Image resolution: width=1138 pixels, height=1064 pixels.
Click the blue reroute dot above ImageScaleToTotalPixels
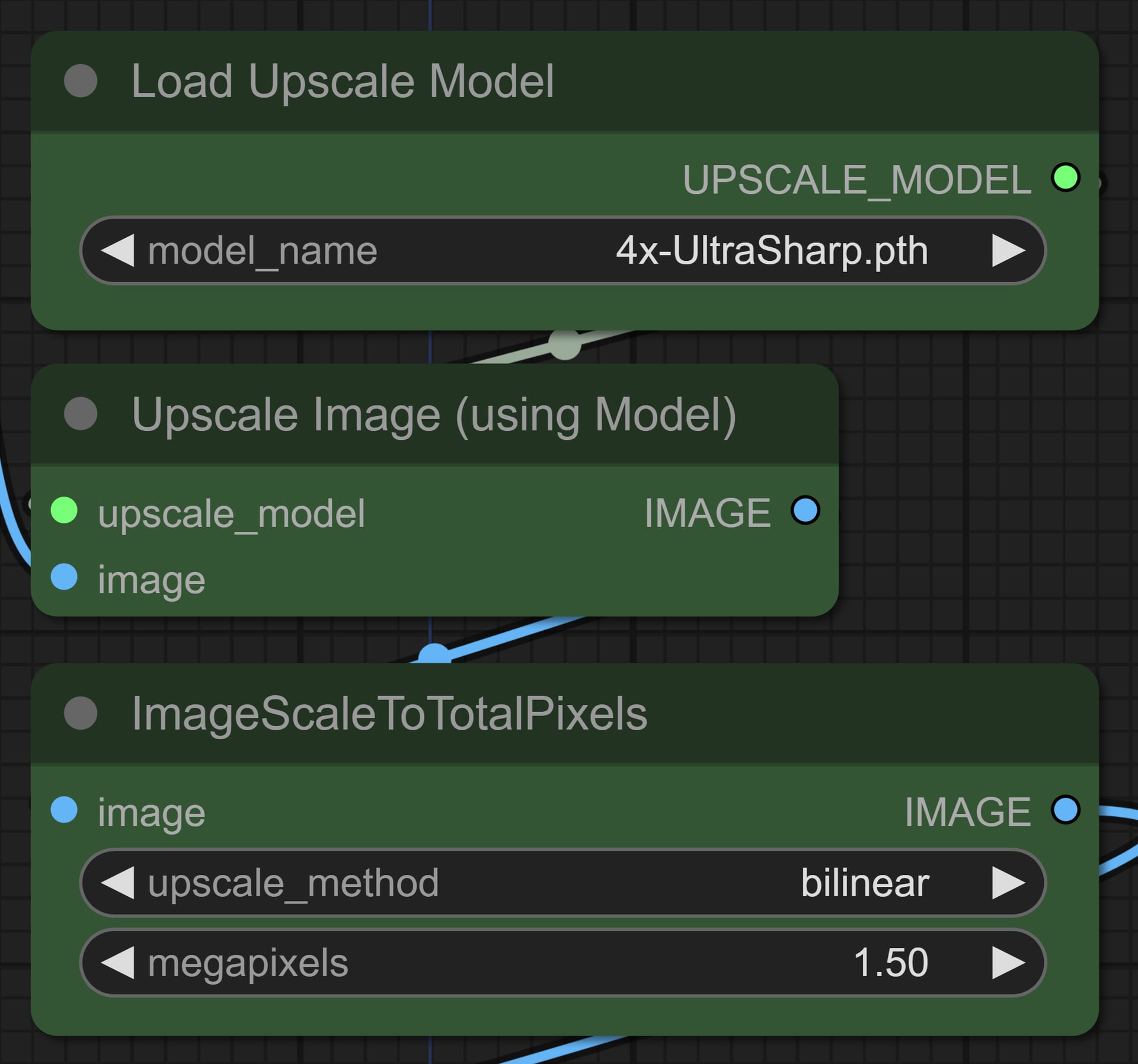coord(435,653)
